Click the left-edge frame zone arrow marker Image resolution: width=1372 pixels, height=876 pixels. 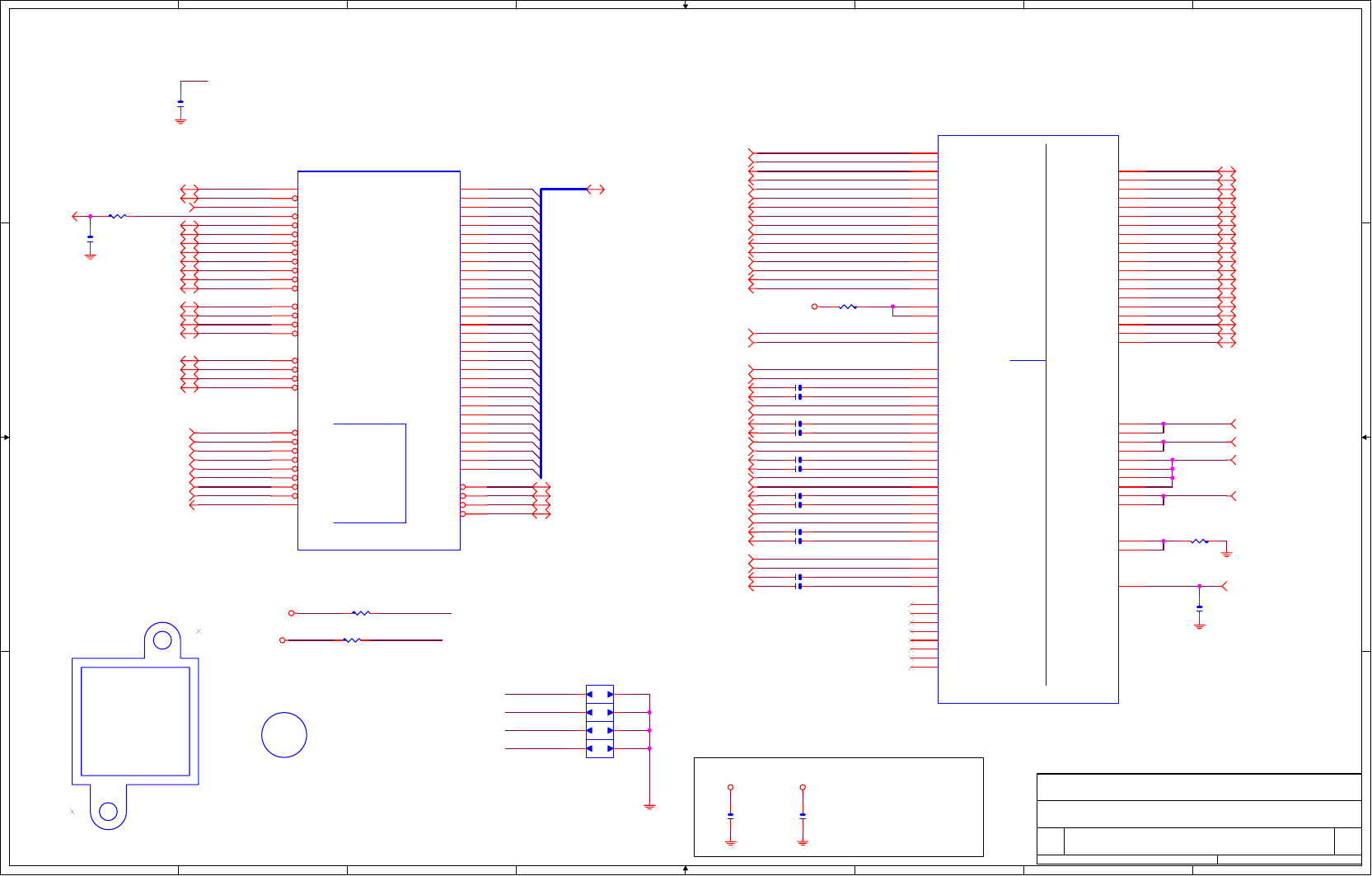[5, 438]
